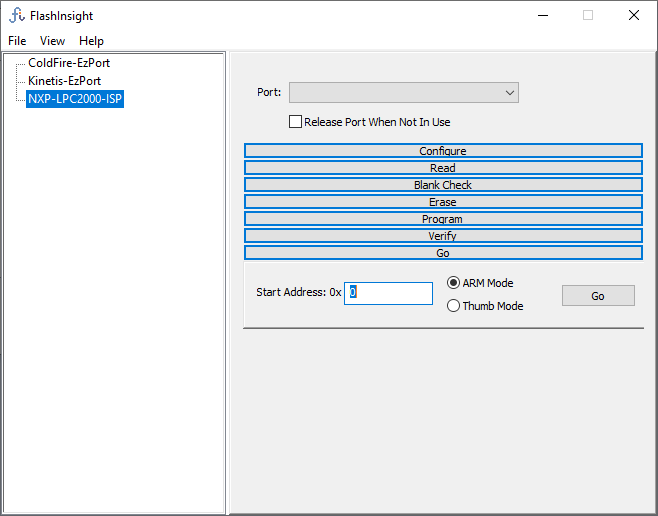Click the Start Address input field
Screen dimensions: 658x516
[388, 293]
